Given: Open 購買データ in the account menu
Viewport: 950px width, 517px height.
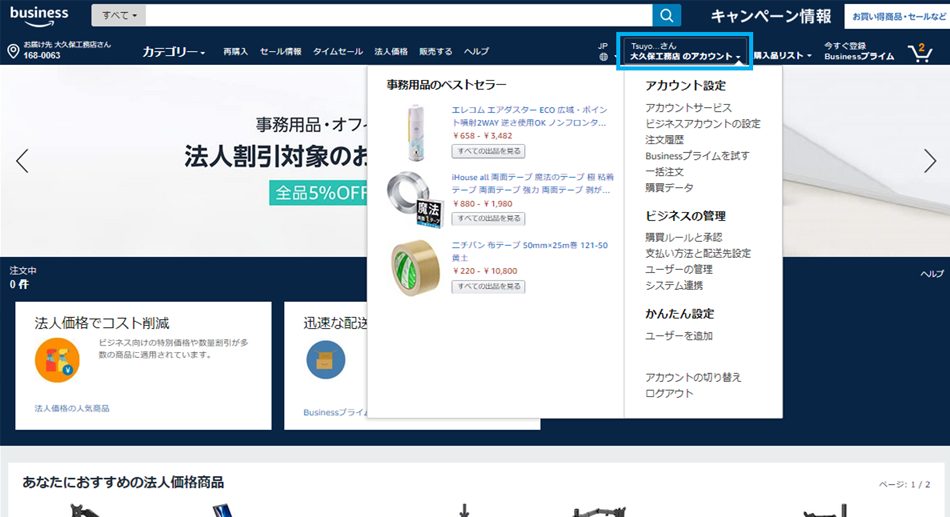Looking at the screenshot, I should pyautogui.click(x=669, y=187).
